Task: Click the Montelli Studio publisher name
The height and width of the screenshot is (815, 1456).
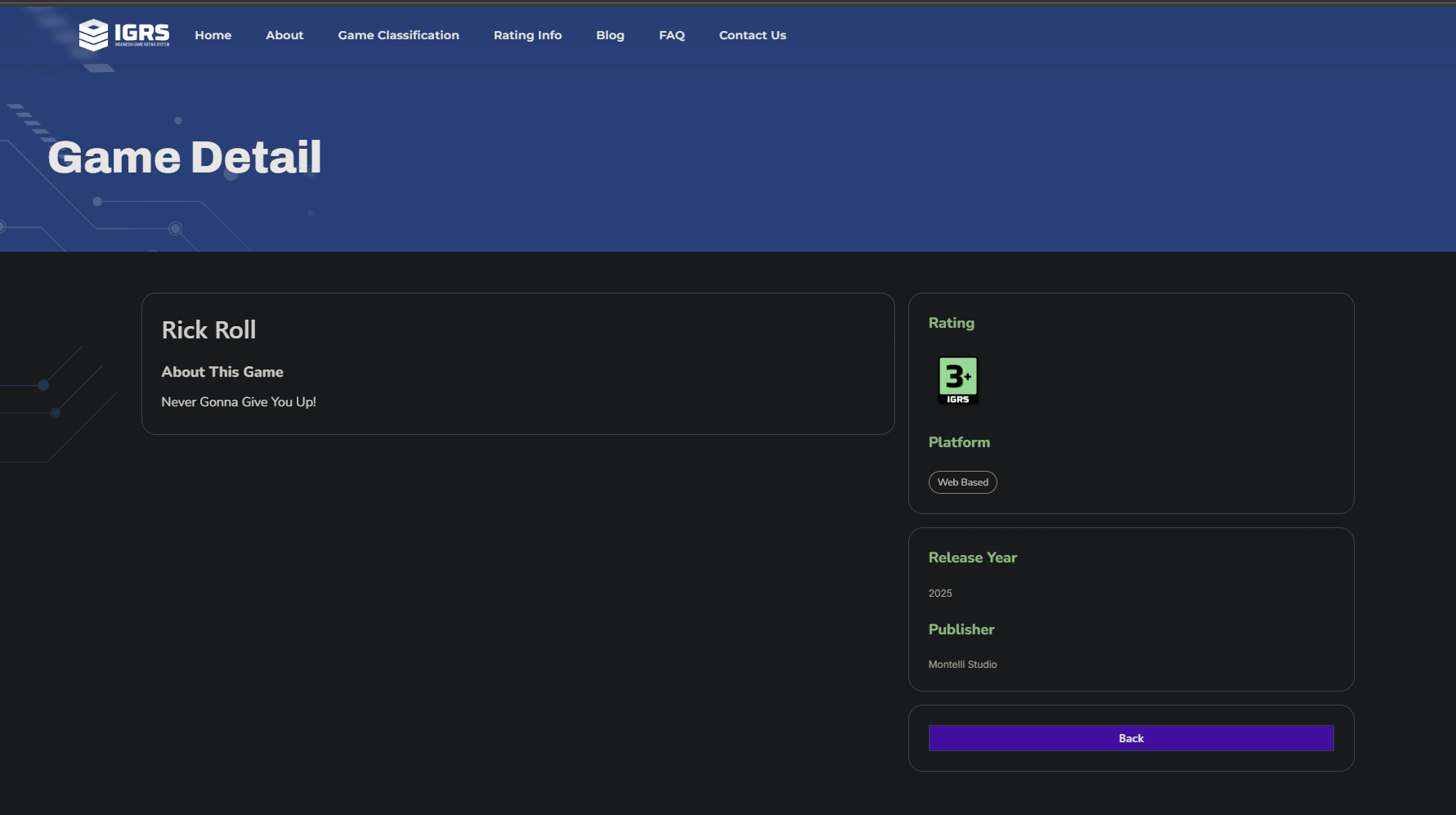Action: tap(962, 665)
